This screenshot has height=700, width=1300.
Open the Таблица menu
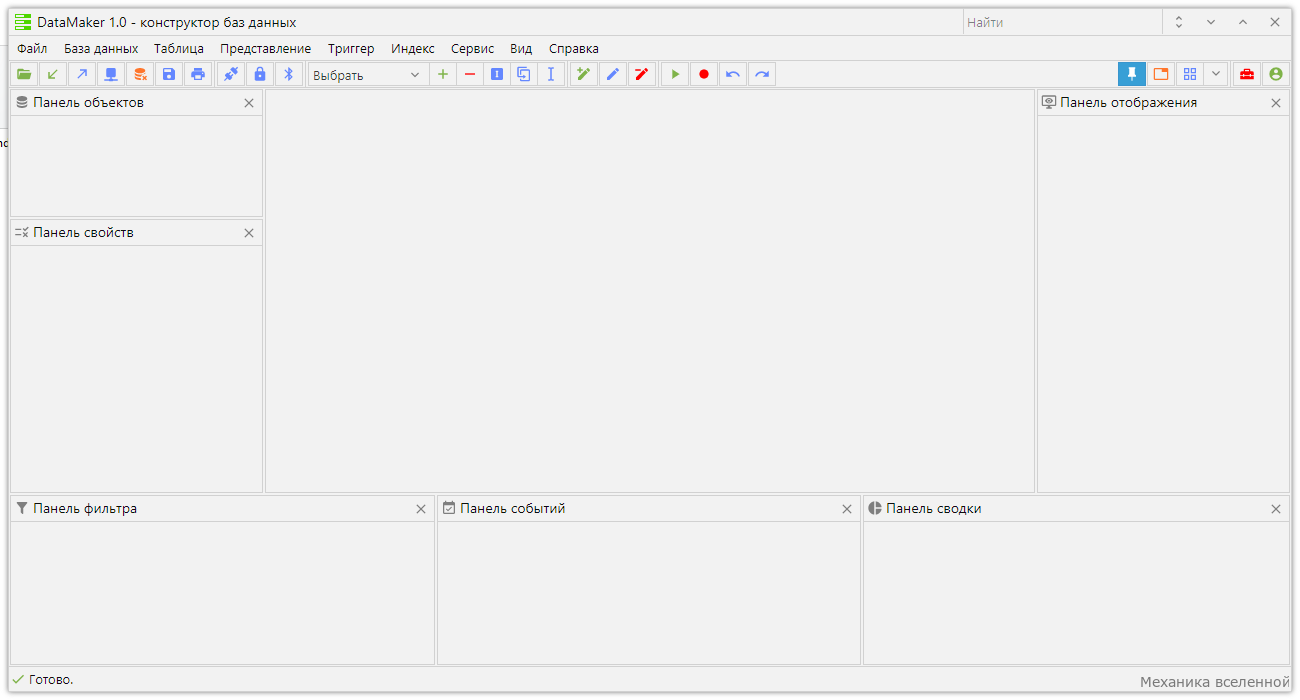(179, 48)
